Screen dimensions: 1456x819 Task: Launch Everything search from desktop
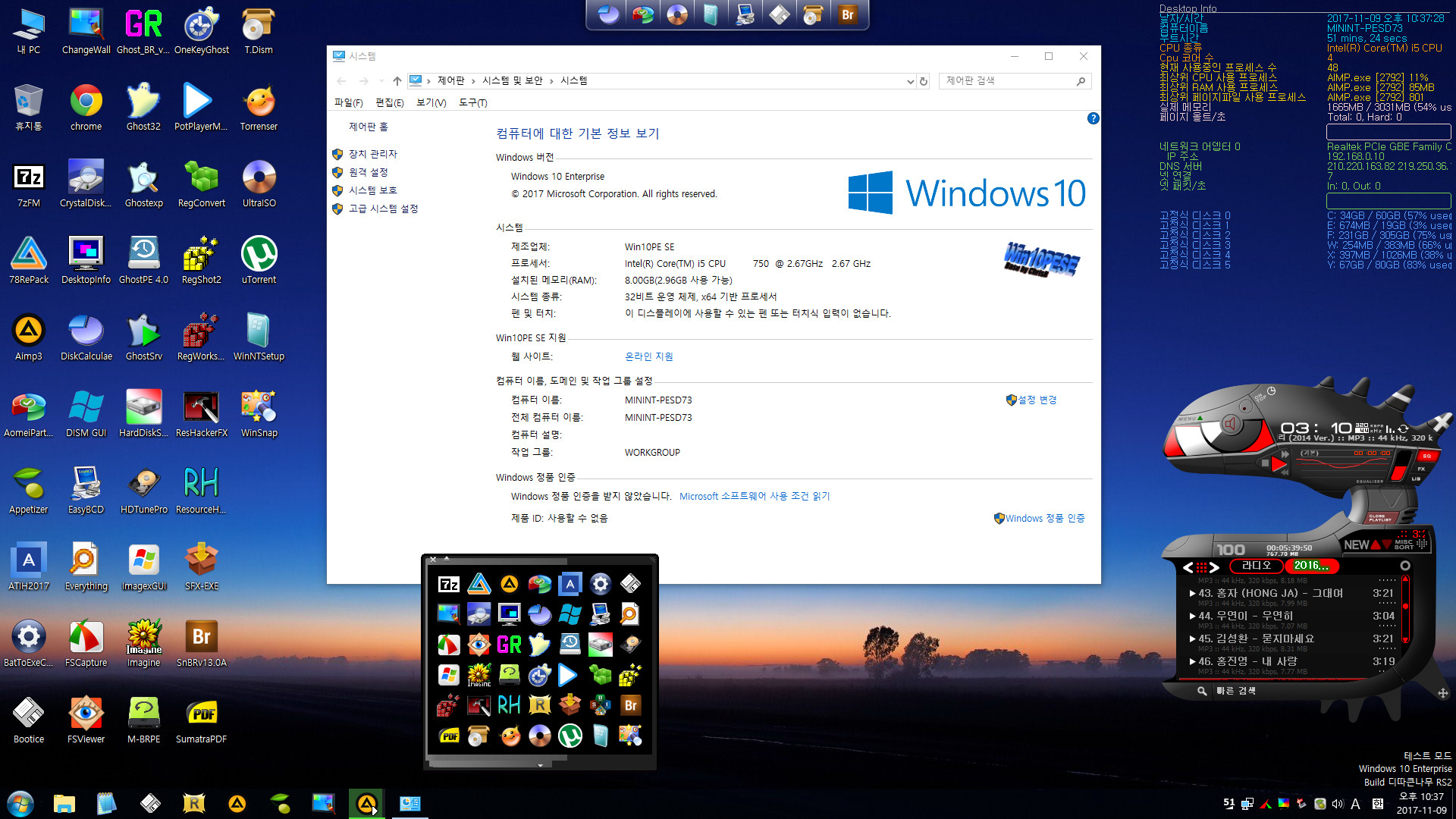click(x=86, y=567)
